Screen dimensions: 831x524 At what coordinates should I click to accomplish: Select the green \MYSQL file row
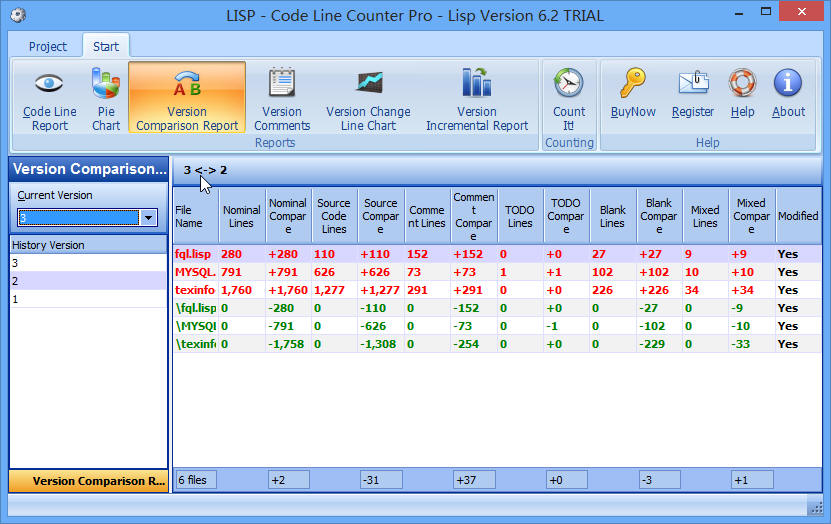point(497,326)
